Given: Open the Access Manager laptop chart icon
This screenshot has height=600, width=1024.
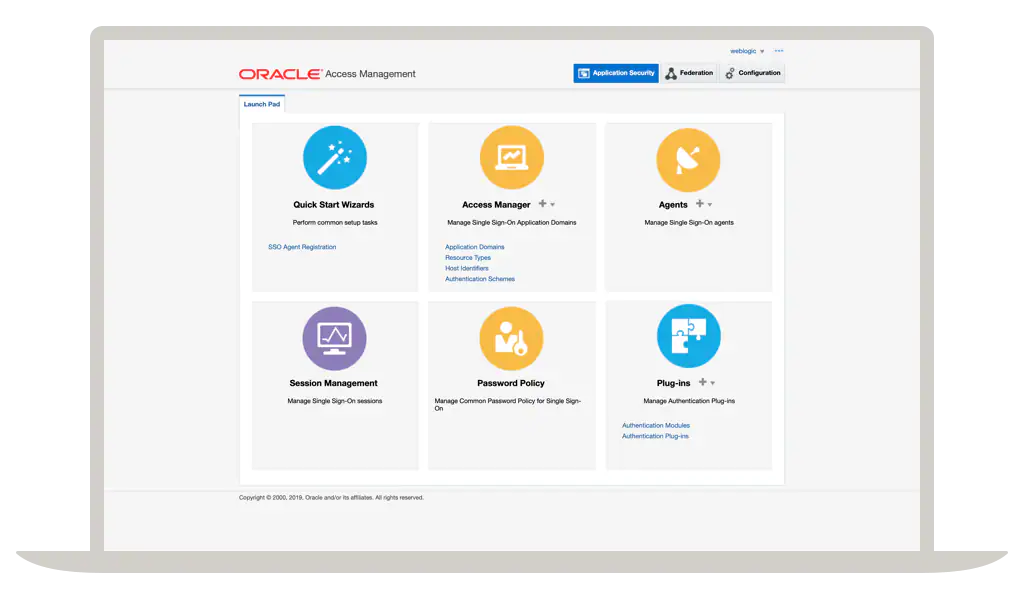Looking at the screenshot, I should [x=511, y=158].
